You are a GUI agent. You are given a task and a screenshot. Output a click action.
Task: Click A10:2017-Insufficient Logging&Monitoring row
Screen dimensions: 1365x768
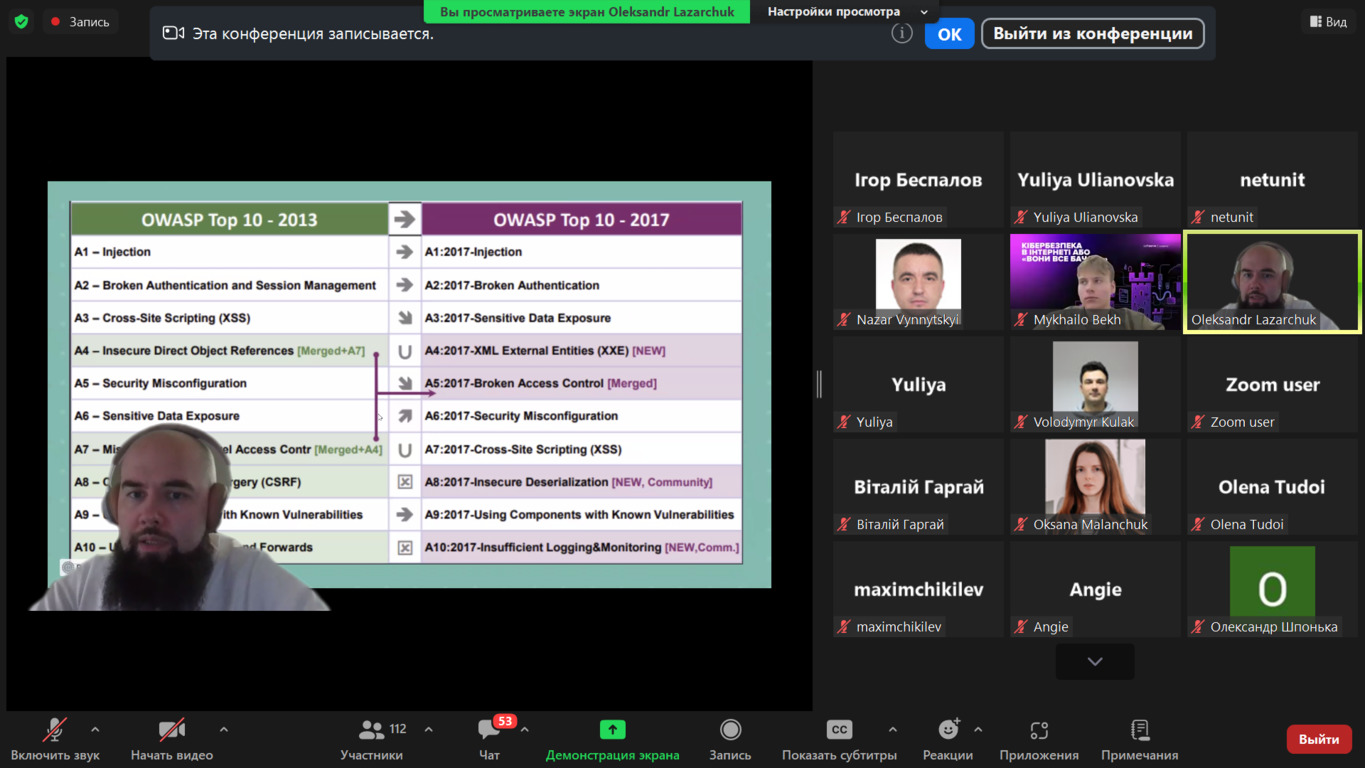(581, 547)
